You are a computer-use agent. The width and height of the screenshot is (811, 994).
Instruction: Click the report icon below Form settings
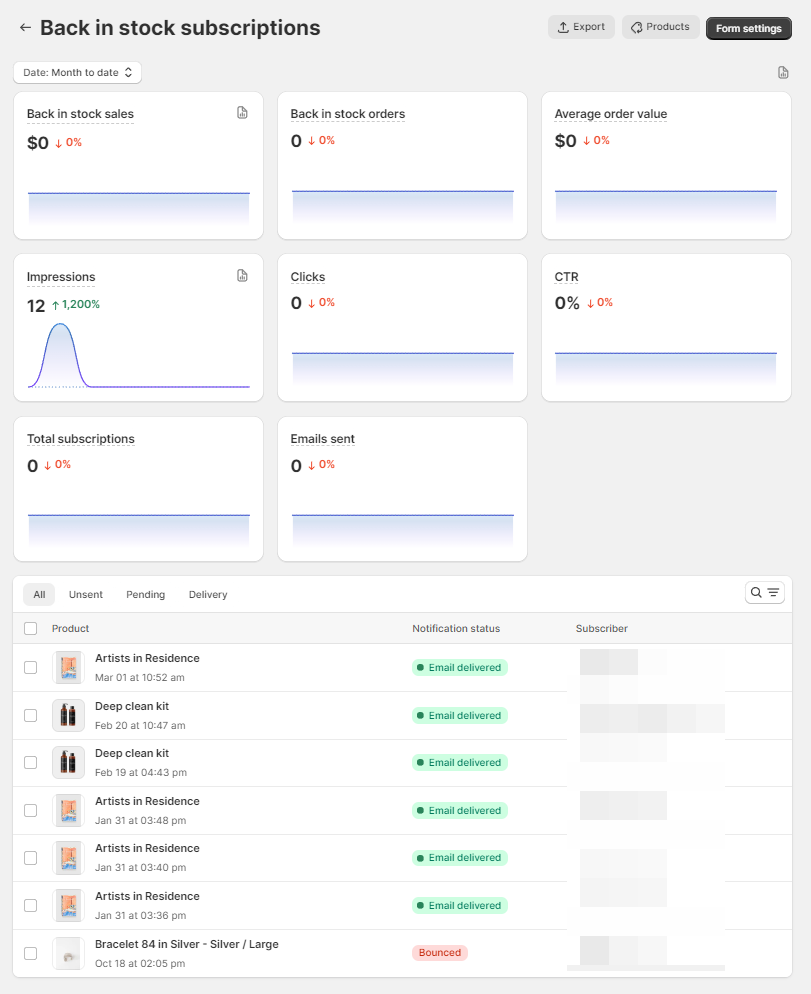point(783,72)
